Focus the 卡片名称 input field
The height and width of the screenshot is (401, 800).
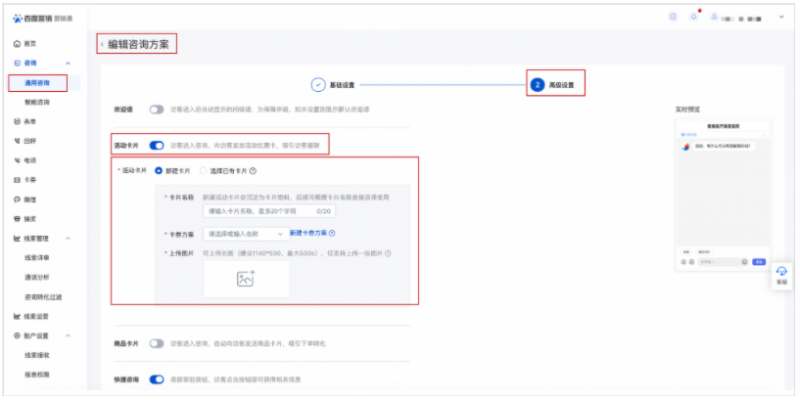click(x=269, y=211)
